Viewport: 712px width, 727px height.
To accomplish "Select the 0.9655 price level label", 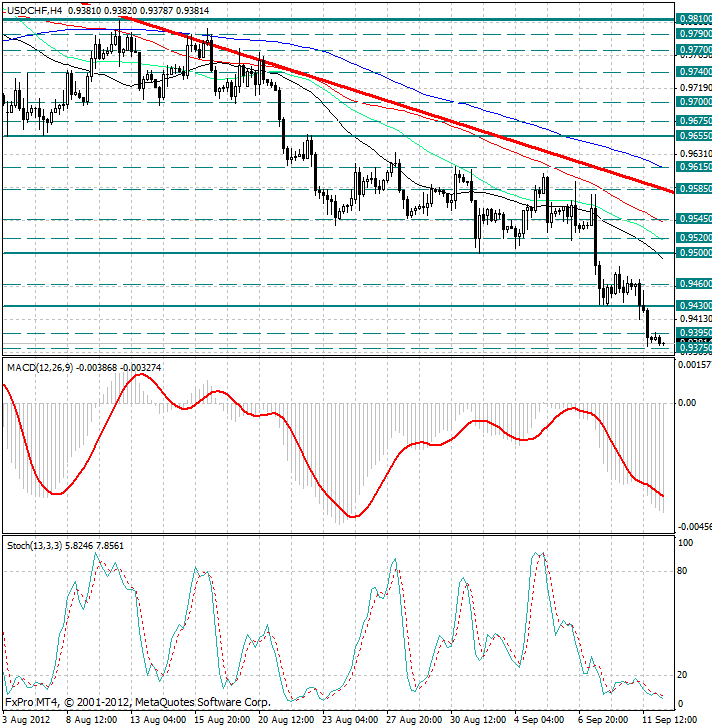I will (x=694, y=136).
